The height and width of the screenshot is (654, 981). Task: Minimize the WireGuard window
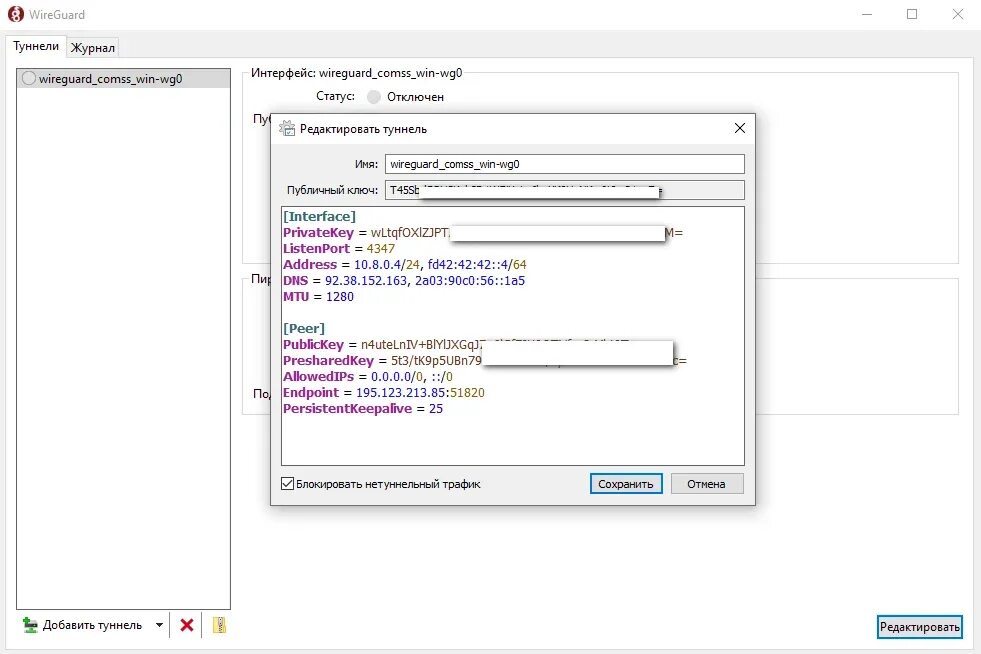[867, 14]
